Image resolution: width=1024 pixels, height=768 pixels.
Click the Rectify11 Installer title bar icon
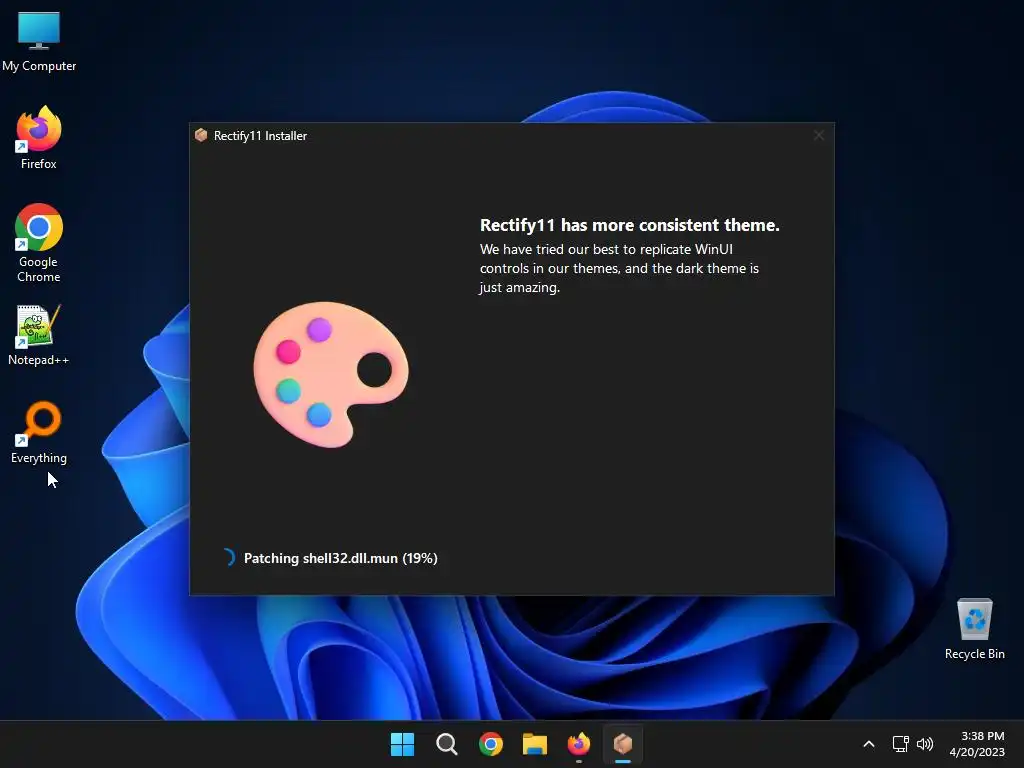click(x=201, y=135)
